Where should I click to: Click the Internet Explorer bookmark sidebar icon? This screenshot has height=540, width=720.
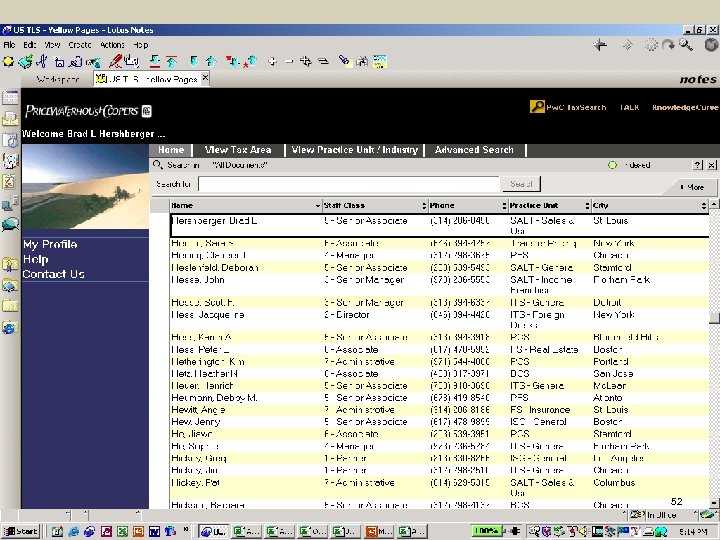point(9,327)
